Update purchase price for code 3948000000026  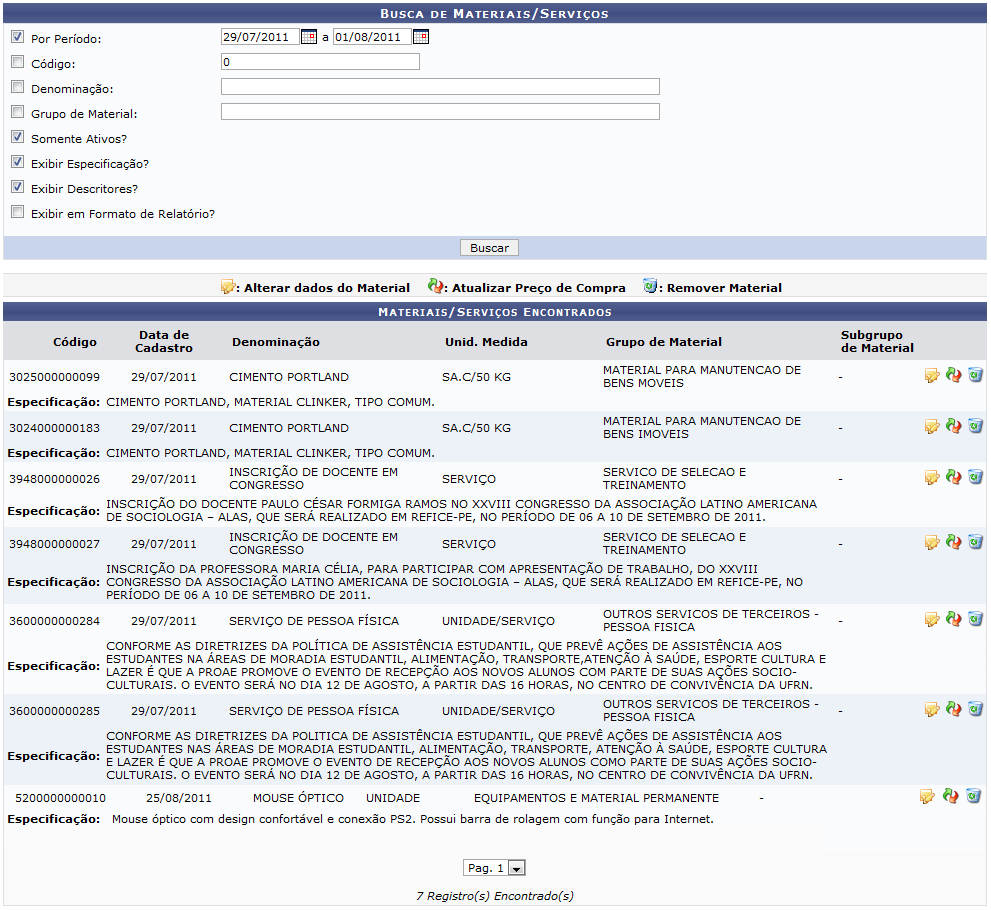[x=953, y=477]
